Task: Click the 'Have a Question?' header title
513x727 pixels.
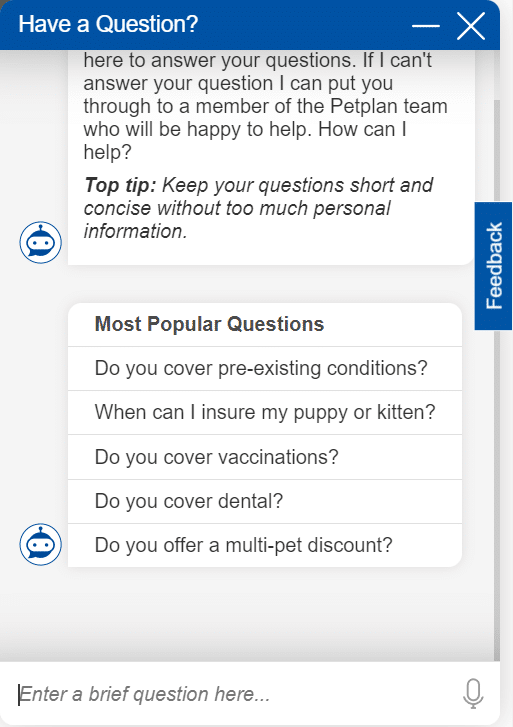Action: (x=108, y=24)
